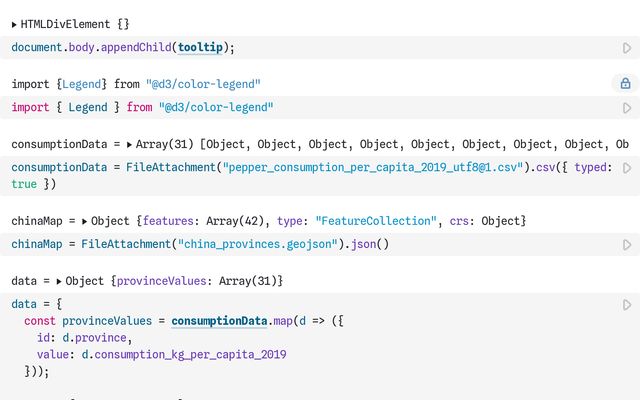Click the lock icon on import cell
Viewport: 640px width, 400px height.
[x=626, y=84]
